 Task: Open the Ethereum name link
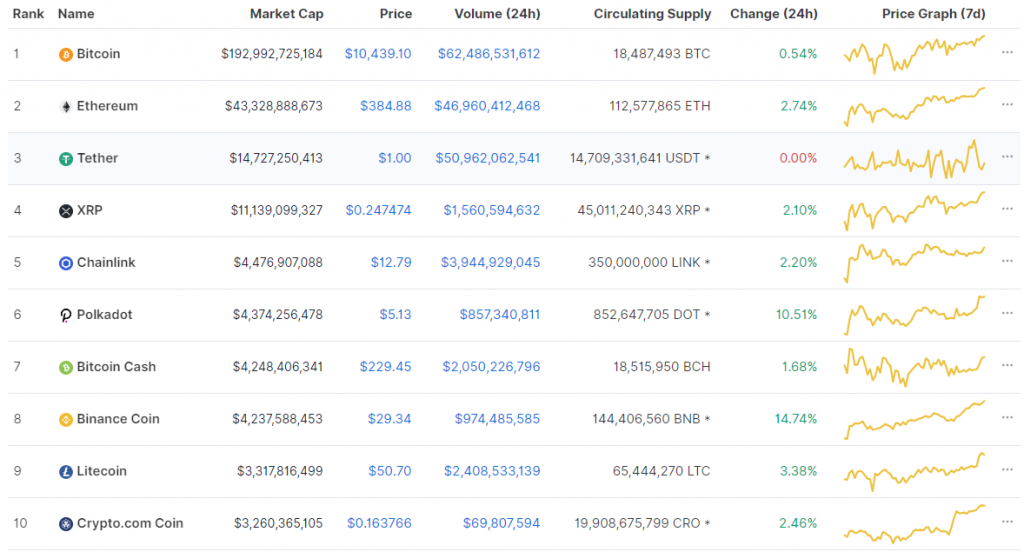[x=107, y=106]
